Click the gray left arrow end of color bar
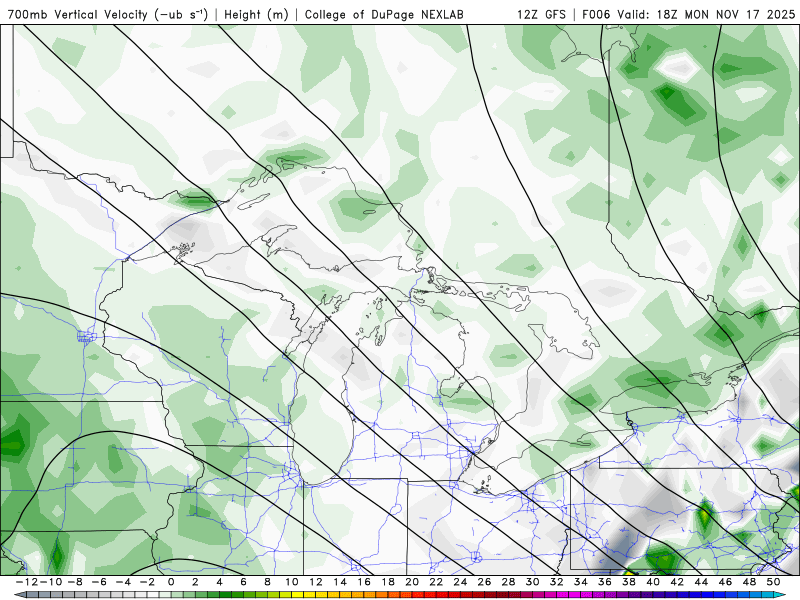This screenshot has width=800, height=600. (x=19, y=595)
